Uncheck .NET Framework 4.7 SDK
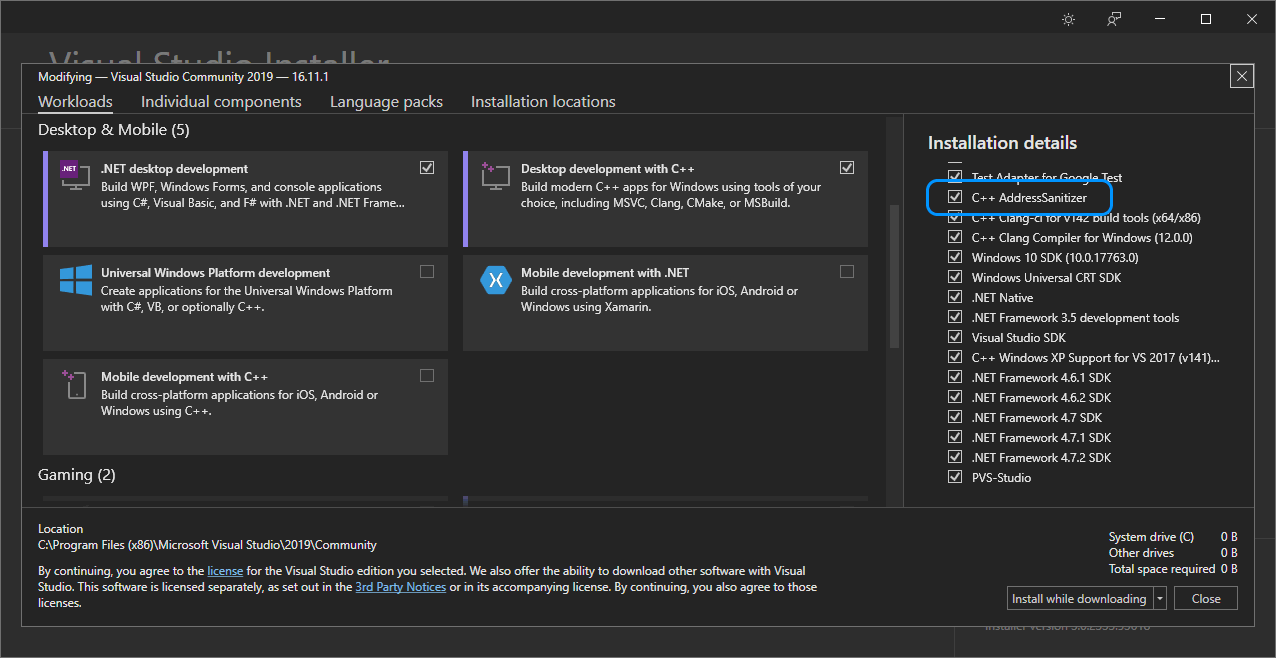This screenshot has height=658, width=1276. [955, 418]
